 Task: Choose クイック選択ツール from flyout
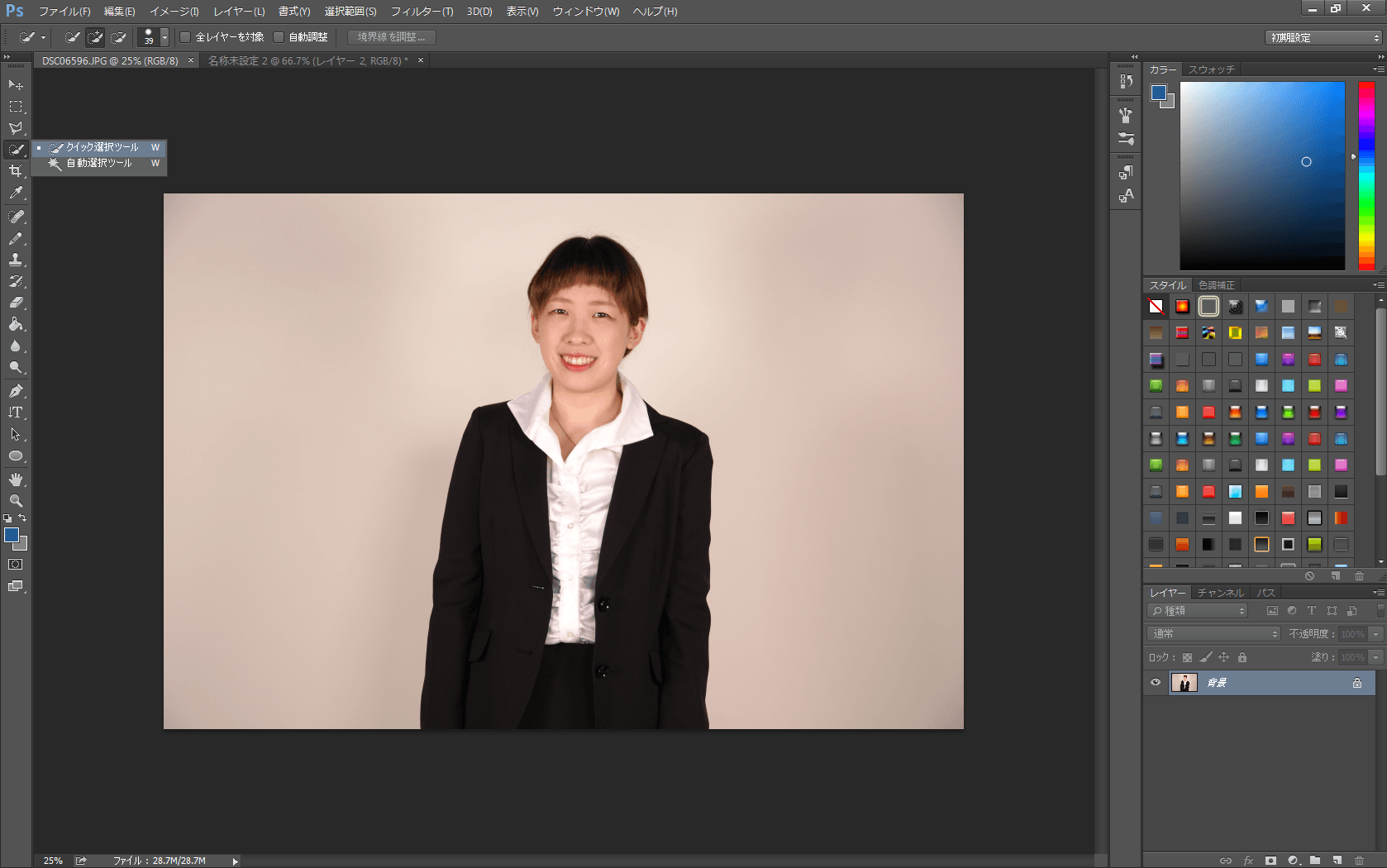pyautogui.click(x=99, y=147)
